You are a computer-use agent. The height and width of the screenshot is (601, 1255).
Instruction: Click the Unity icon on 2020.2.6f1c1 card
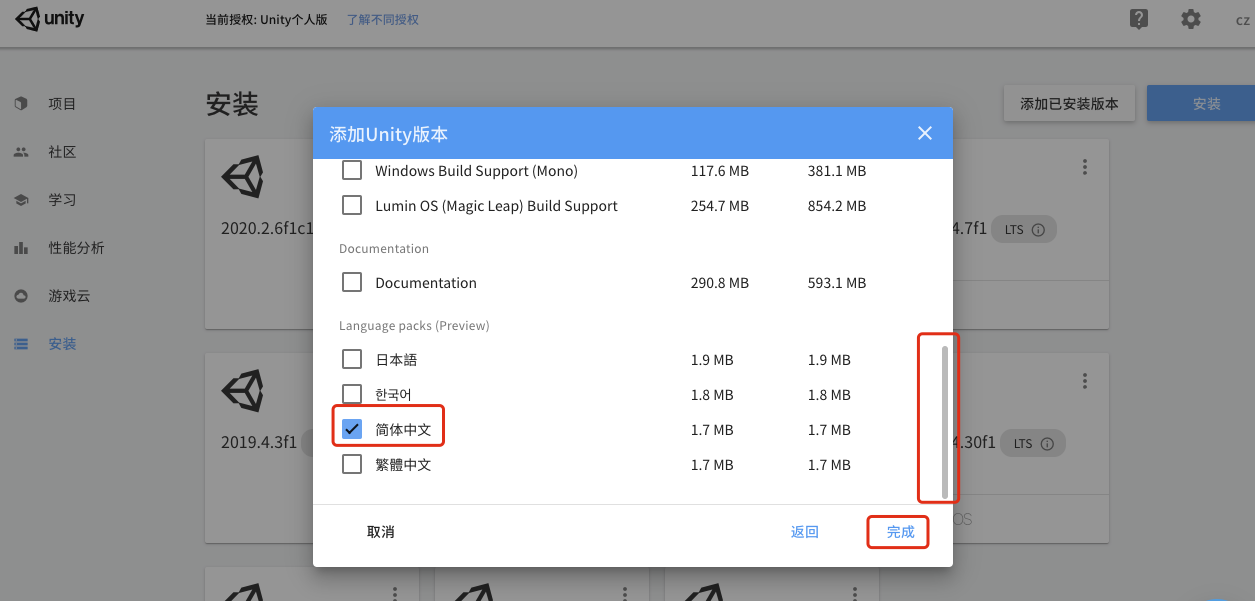click(x=243, y=177)
